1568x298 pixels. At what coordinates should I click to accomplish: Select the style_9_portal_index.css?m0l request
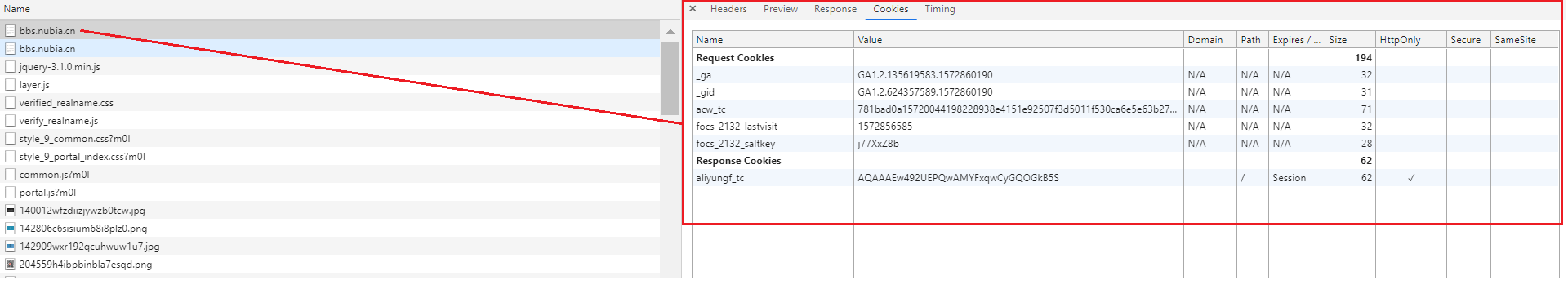coord(330,156)
